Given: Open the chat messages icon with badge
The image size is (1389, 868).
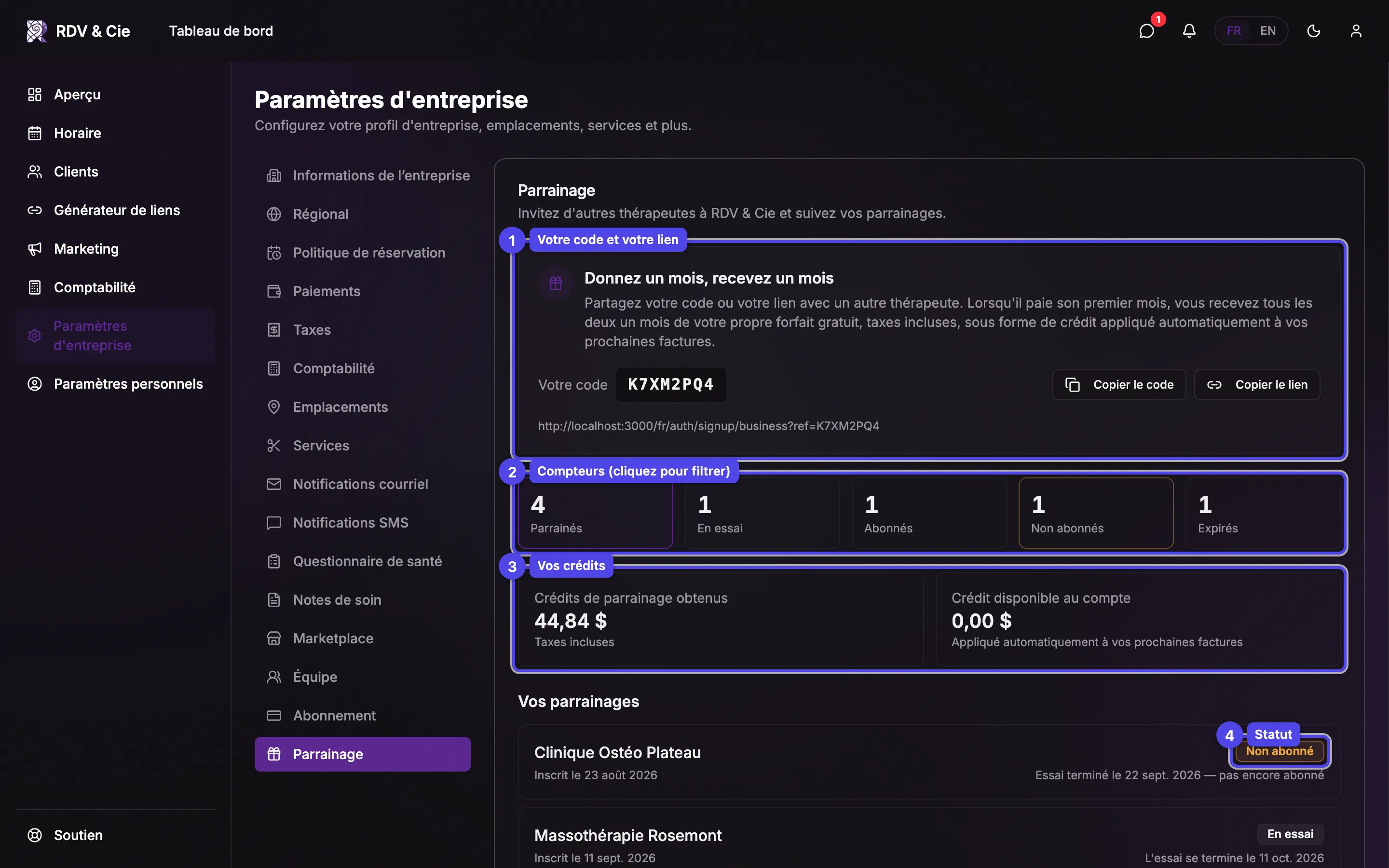Looking at the screenshot, I should (1147, 31).
